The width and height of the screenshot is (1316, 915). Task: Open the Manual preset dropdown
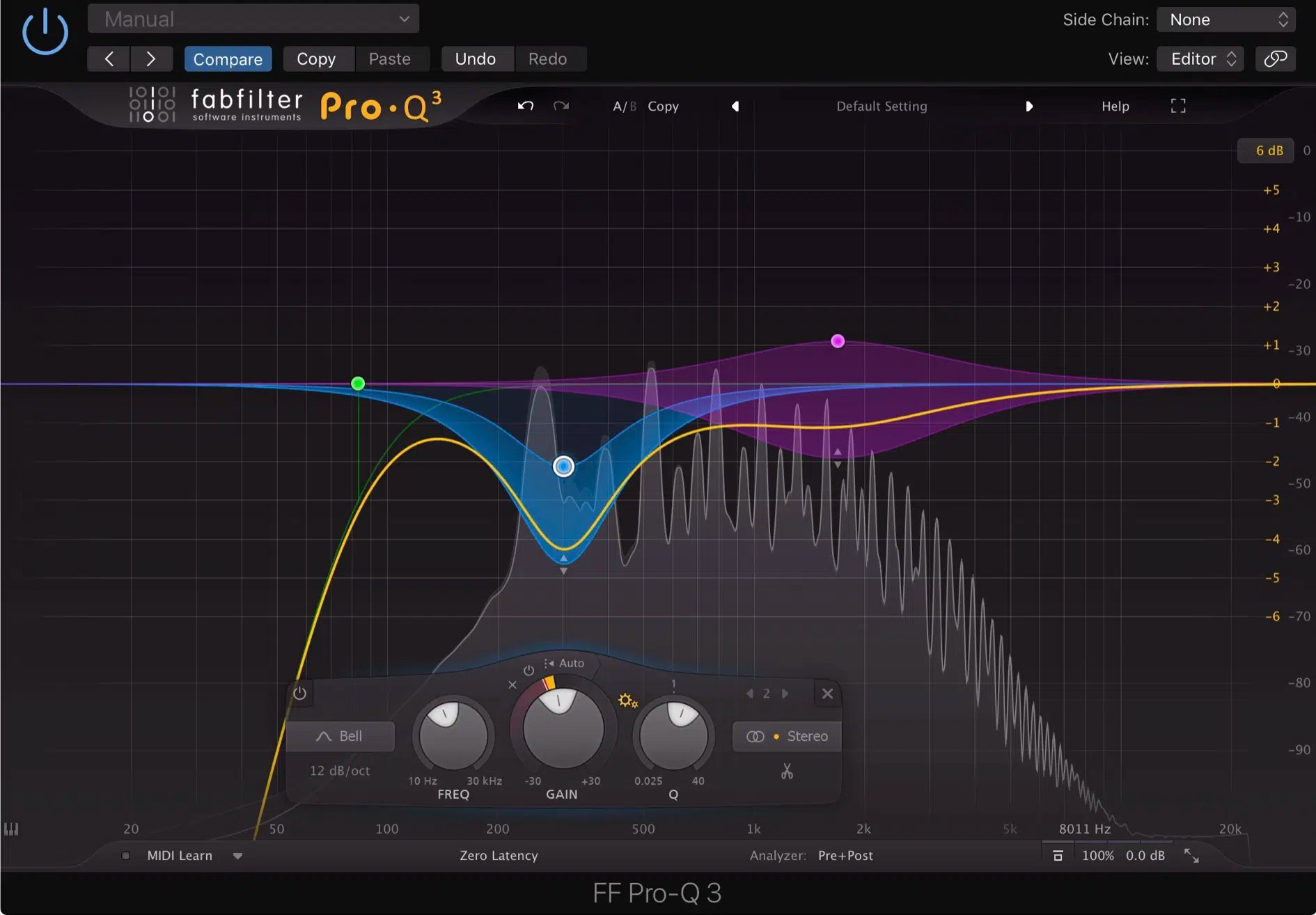coord(253,19)
